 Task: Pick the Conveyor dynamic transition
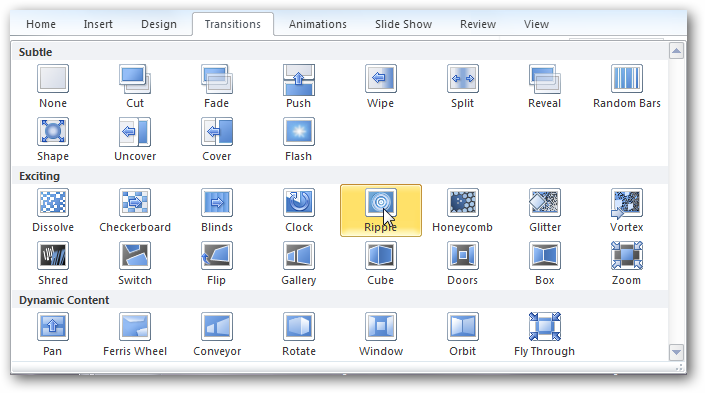[217, 334]
